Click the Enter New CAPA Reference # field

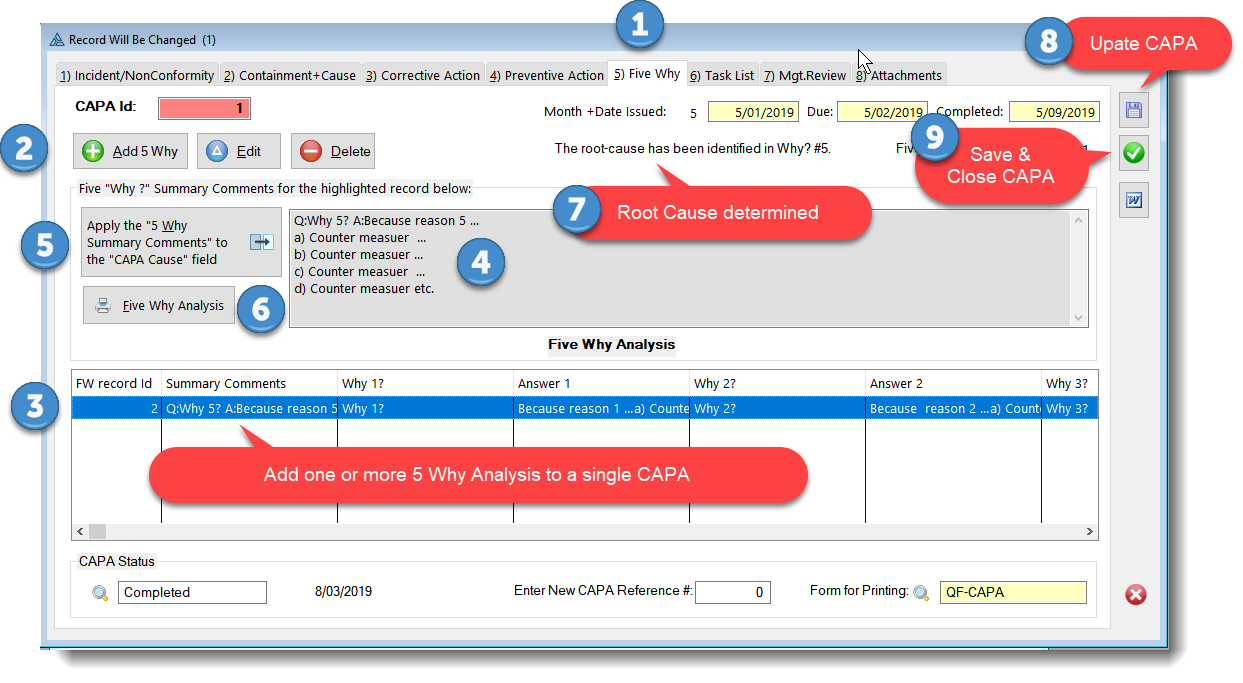click(732, 593)
